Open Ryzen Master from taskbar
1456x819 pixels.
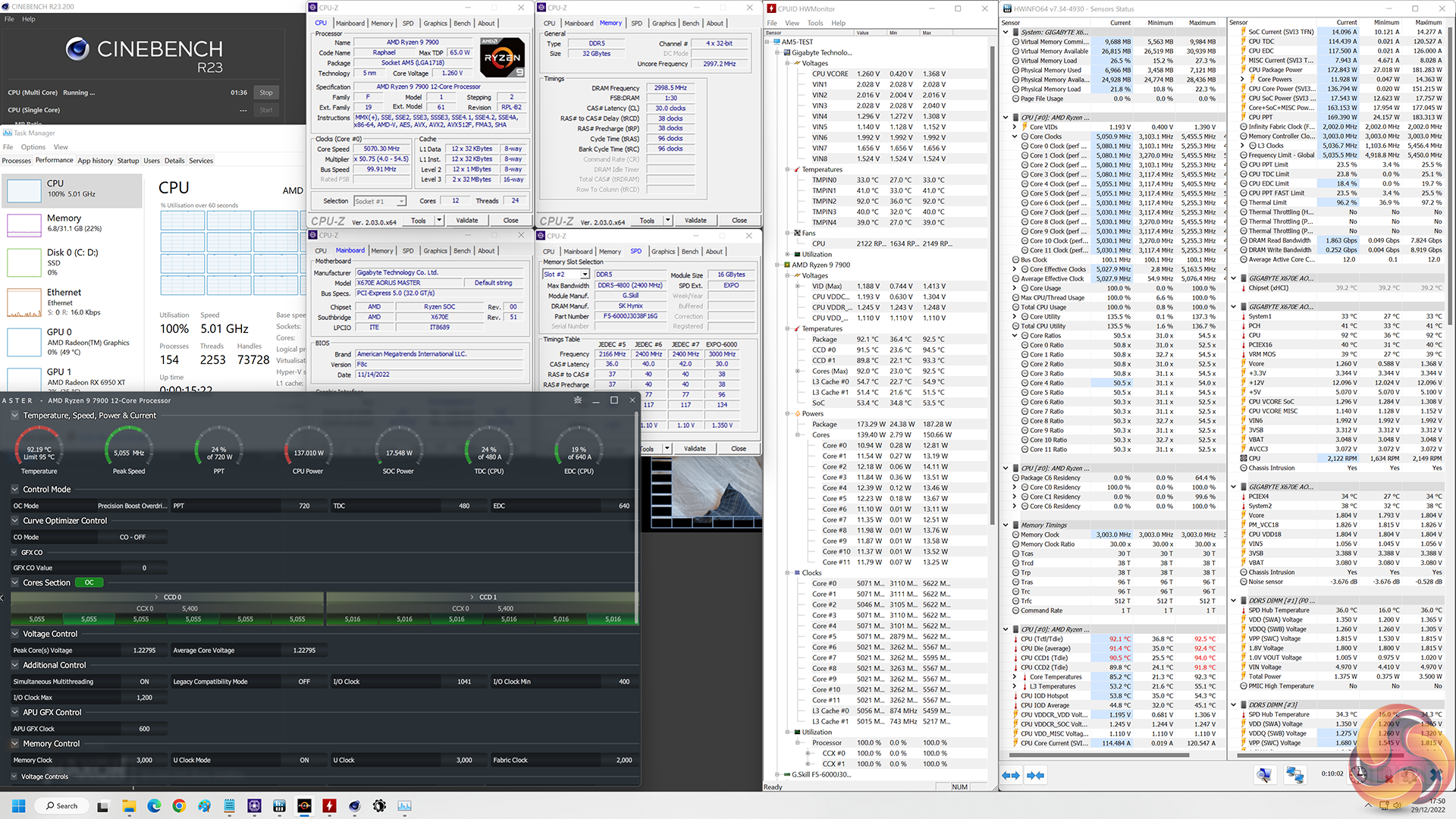tap(304, 805)
